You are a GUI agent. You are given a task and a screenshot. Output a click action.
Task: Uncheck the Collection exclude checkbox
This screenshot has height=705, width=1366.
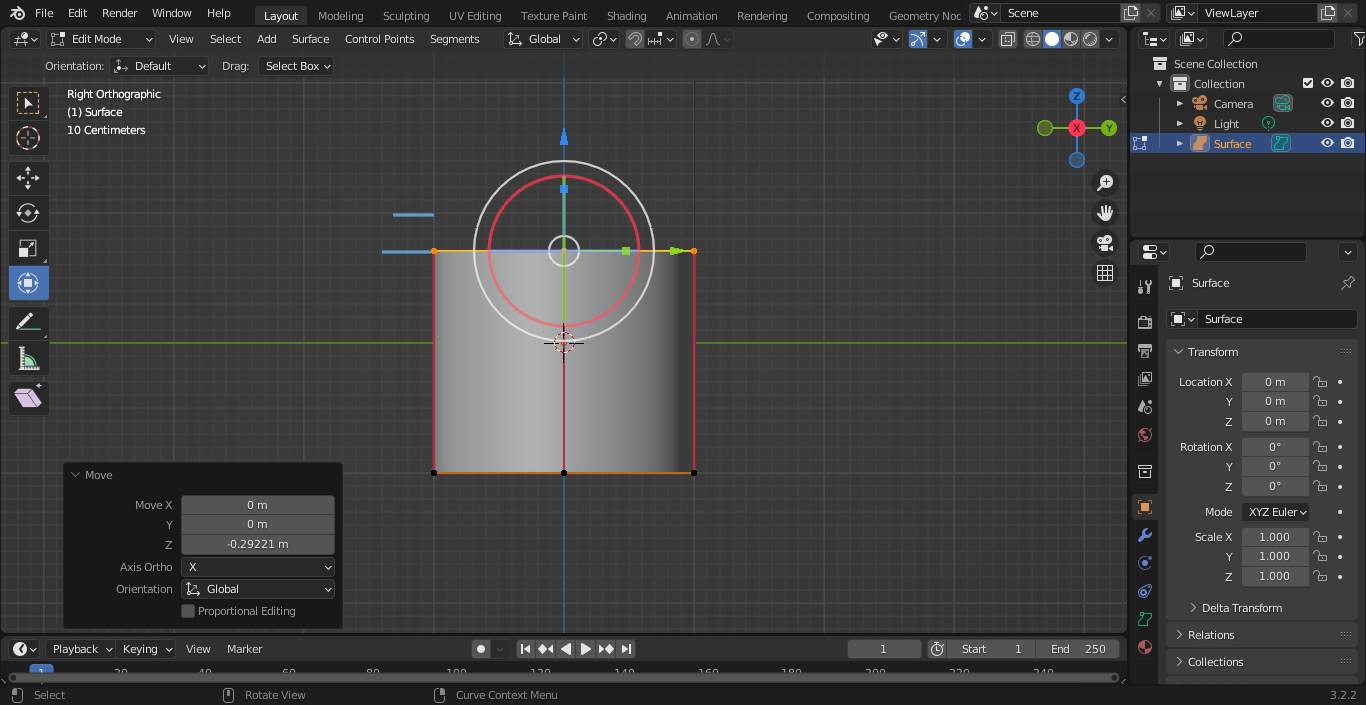pyautogui.click(x=1307, y=83)
